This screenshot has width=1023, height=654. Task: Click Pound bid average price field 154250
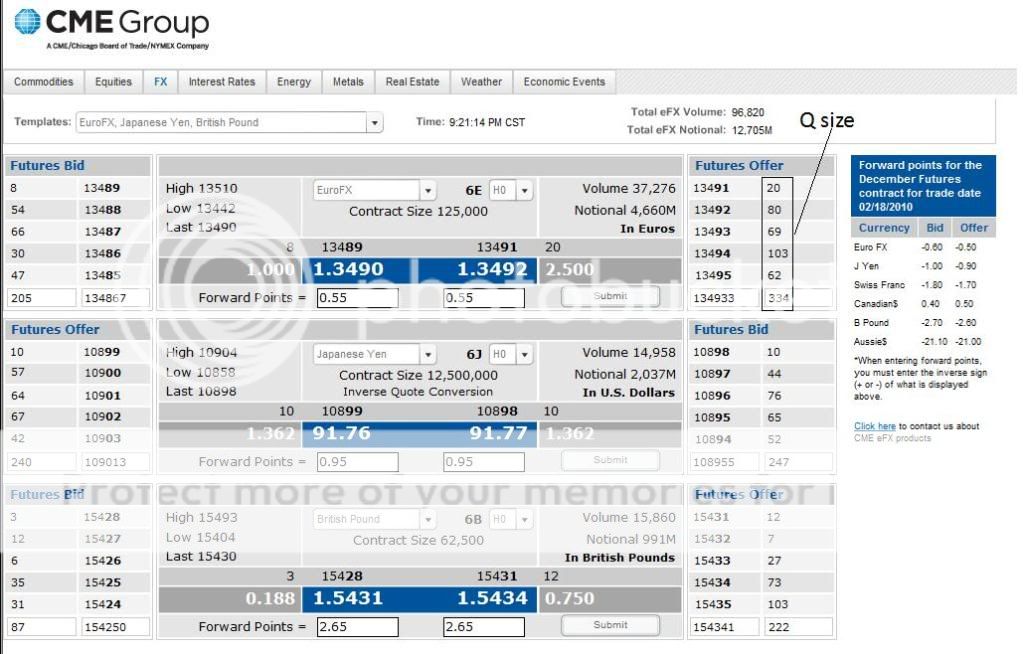(x=115, y=627)
